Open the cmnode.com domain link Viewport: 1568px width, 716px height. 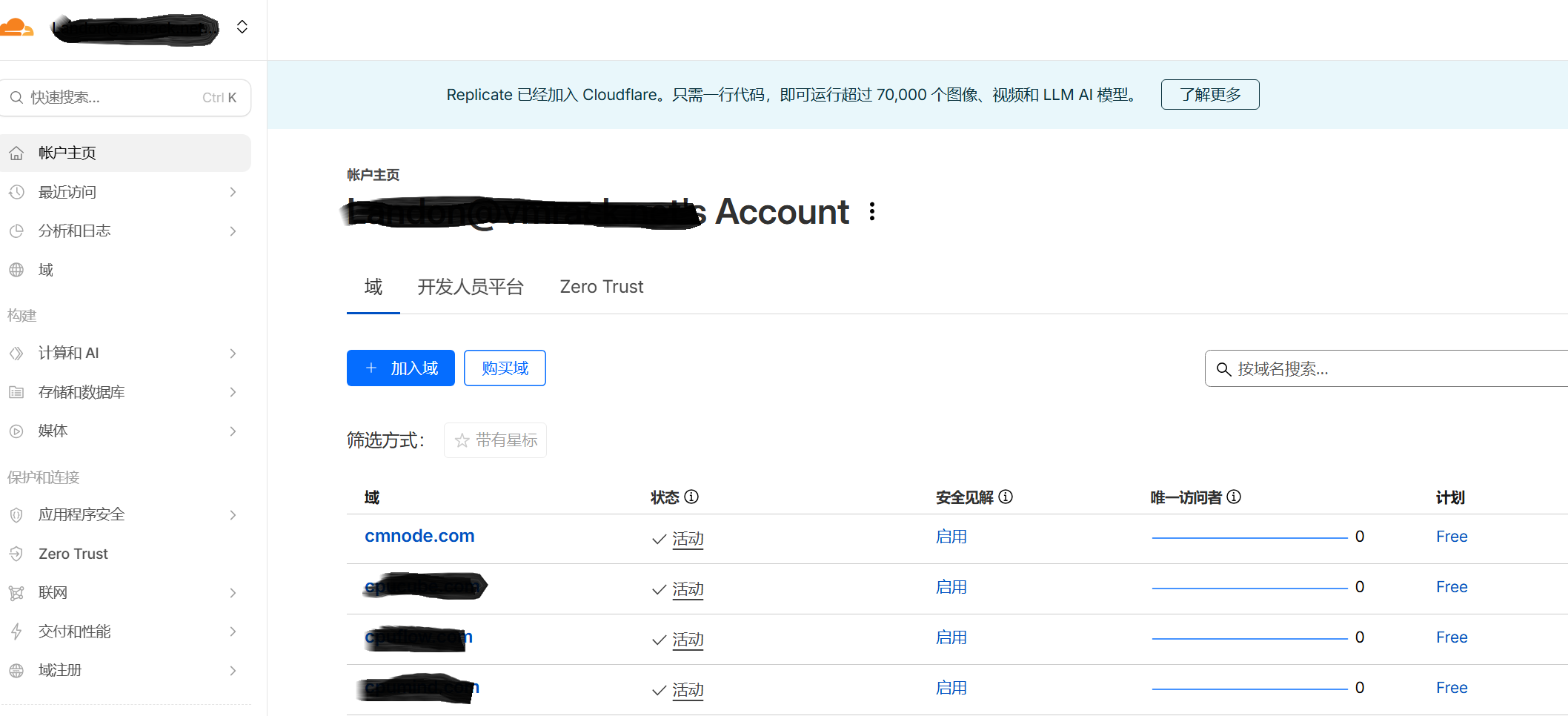[419, 536]
